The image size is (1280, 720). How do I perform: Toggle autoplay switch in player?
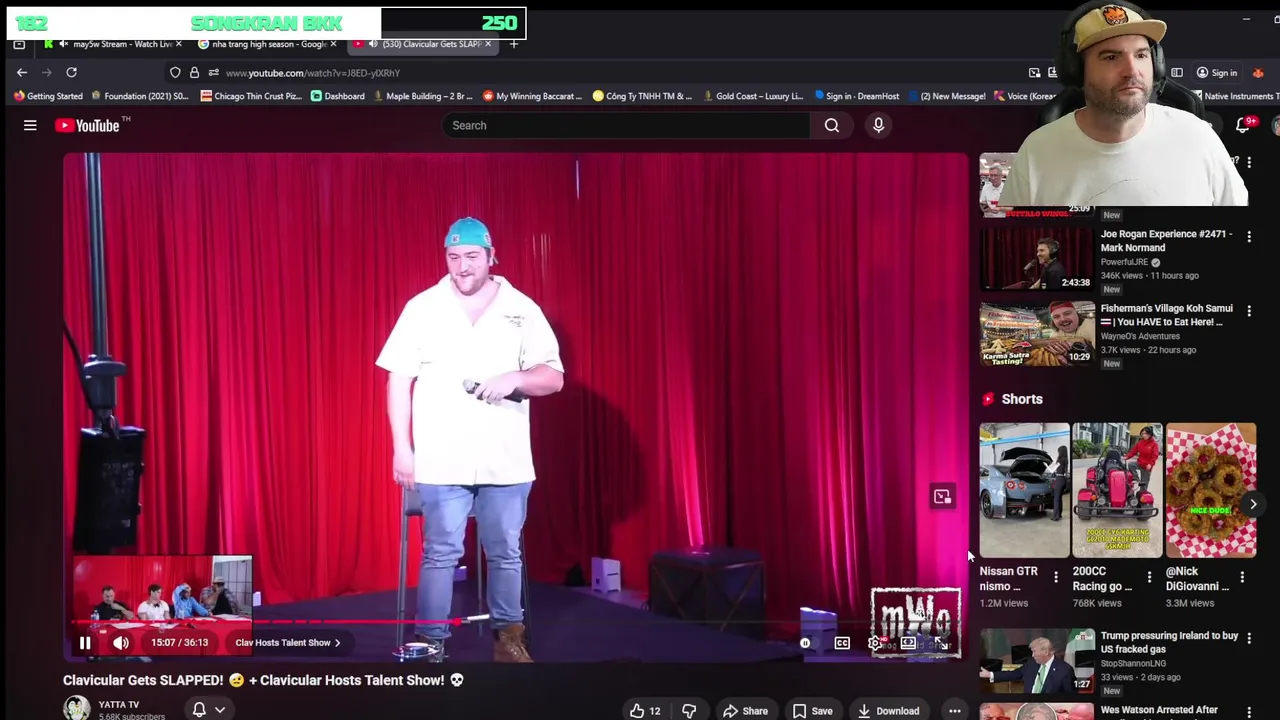pos(807,643)
